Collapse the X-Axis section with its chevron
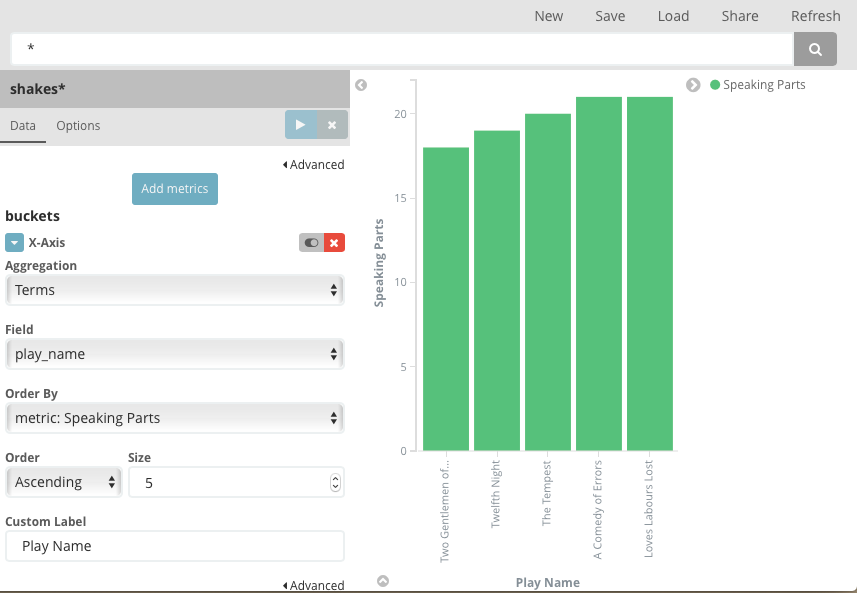The height and width of the screenshot is (593, 857). (x=14, y=242)
